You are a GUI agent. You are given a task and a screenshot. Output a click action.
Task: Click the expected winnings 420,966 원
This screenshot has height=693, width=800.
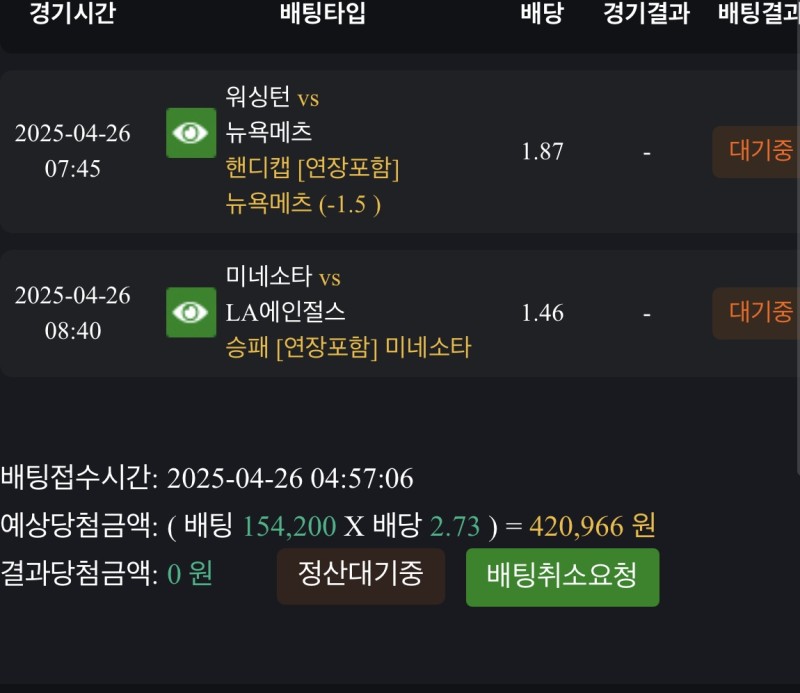pos(592,526)
